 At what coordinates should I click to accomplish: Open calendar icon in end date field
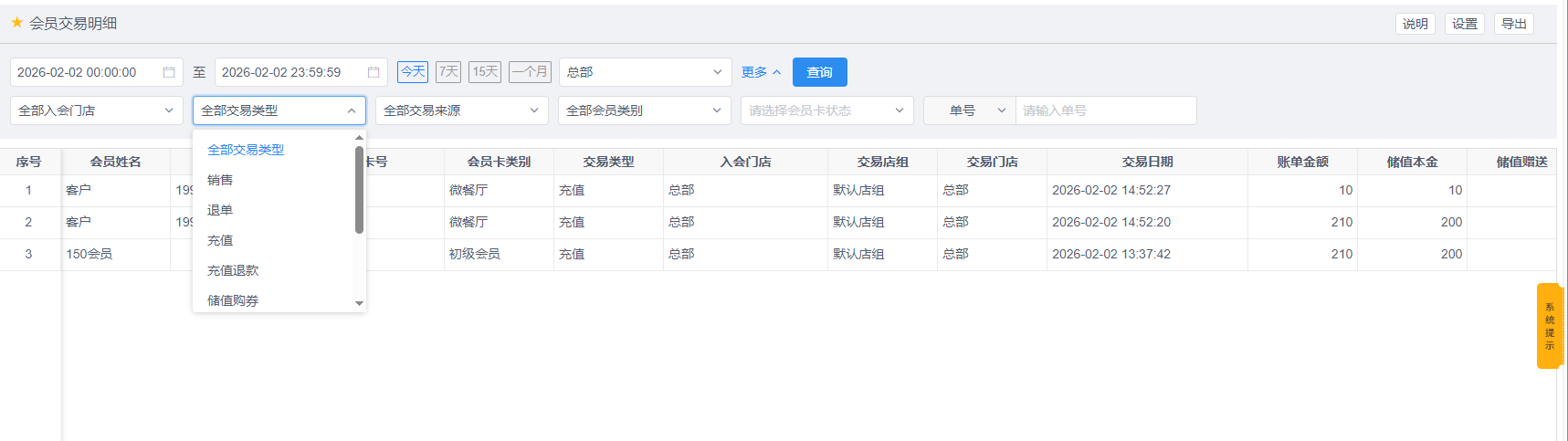[374, 72]
